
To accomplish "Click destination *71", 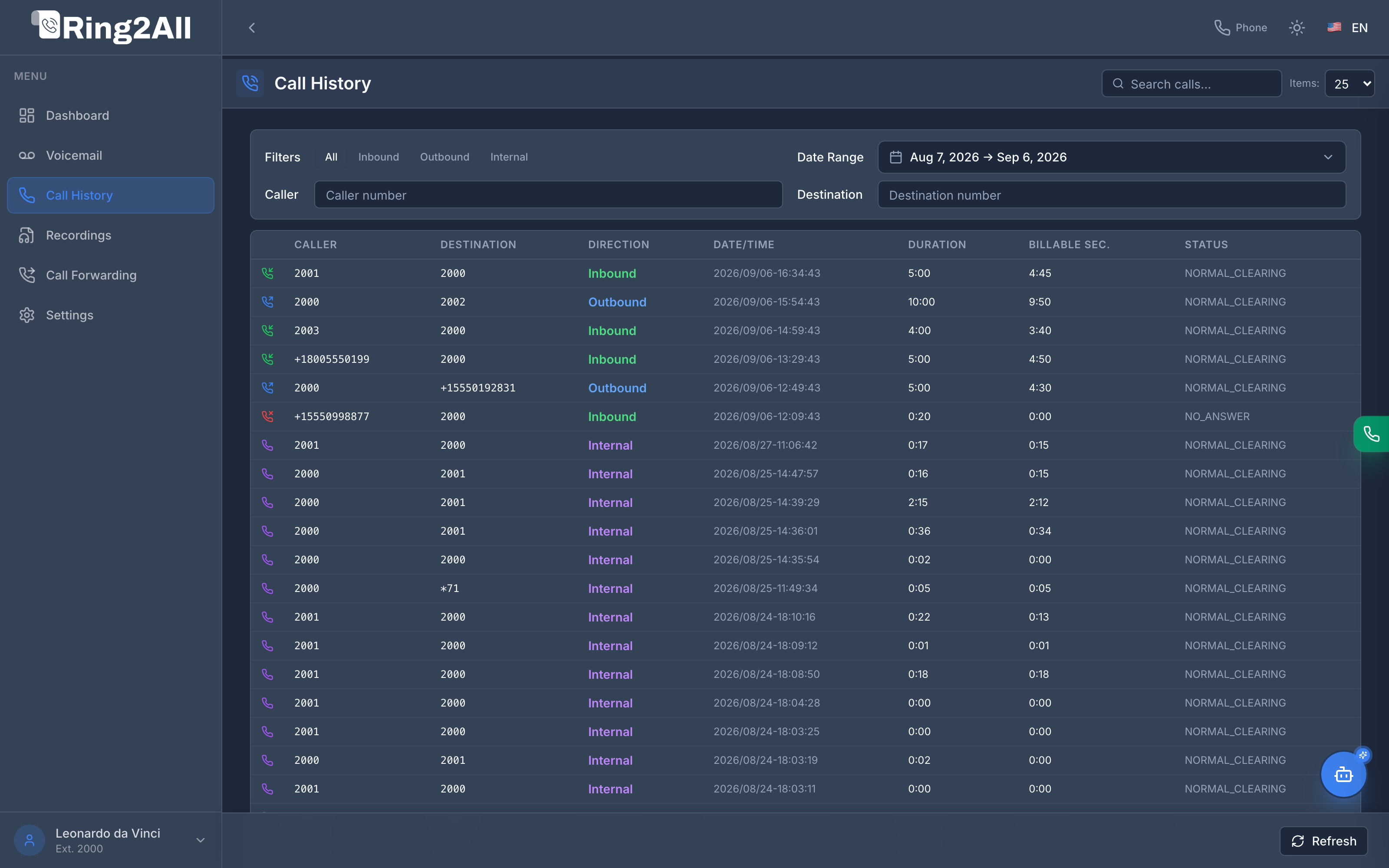I will [449, 589].
